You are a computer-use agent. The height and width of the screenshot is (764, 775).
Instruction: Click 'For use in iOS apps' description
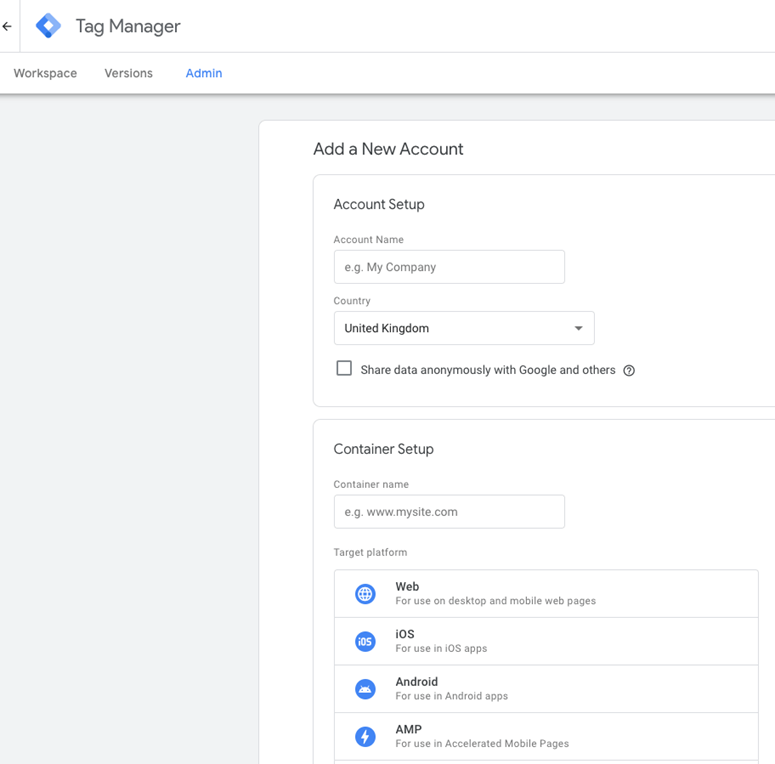[x=441, y=648]
